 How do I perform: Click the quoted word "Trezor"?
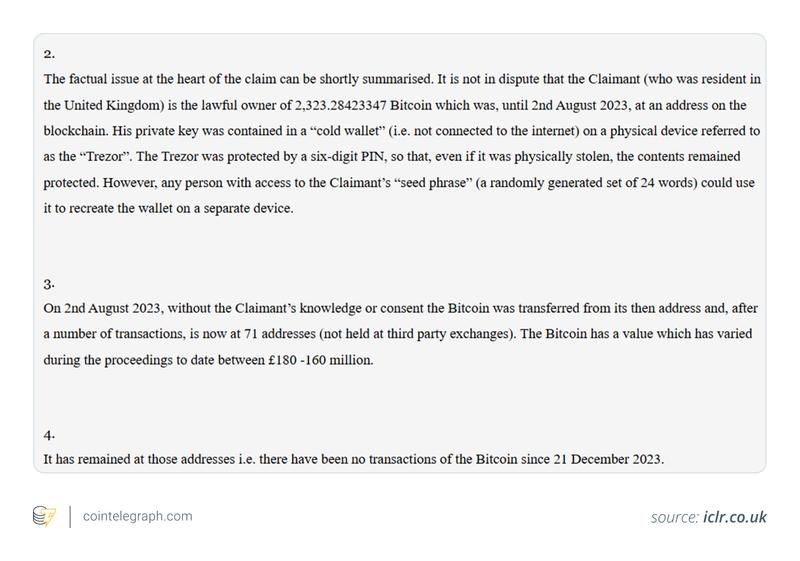click(x=108, y=157)
